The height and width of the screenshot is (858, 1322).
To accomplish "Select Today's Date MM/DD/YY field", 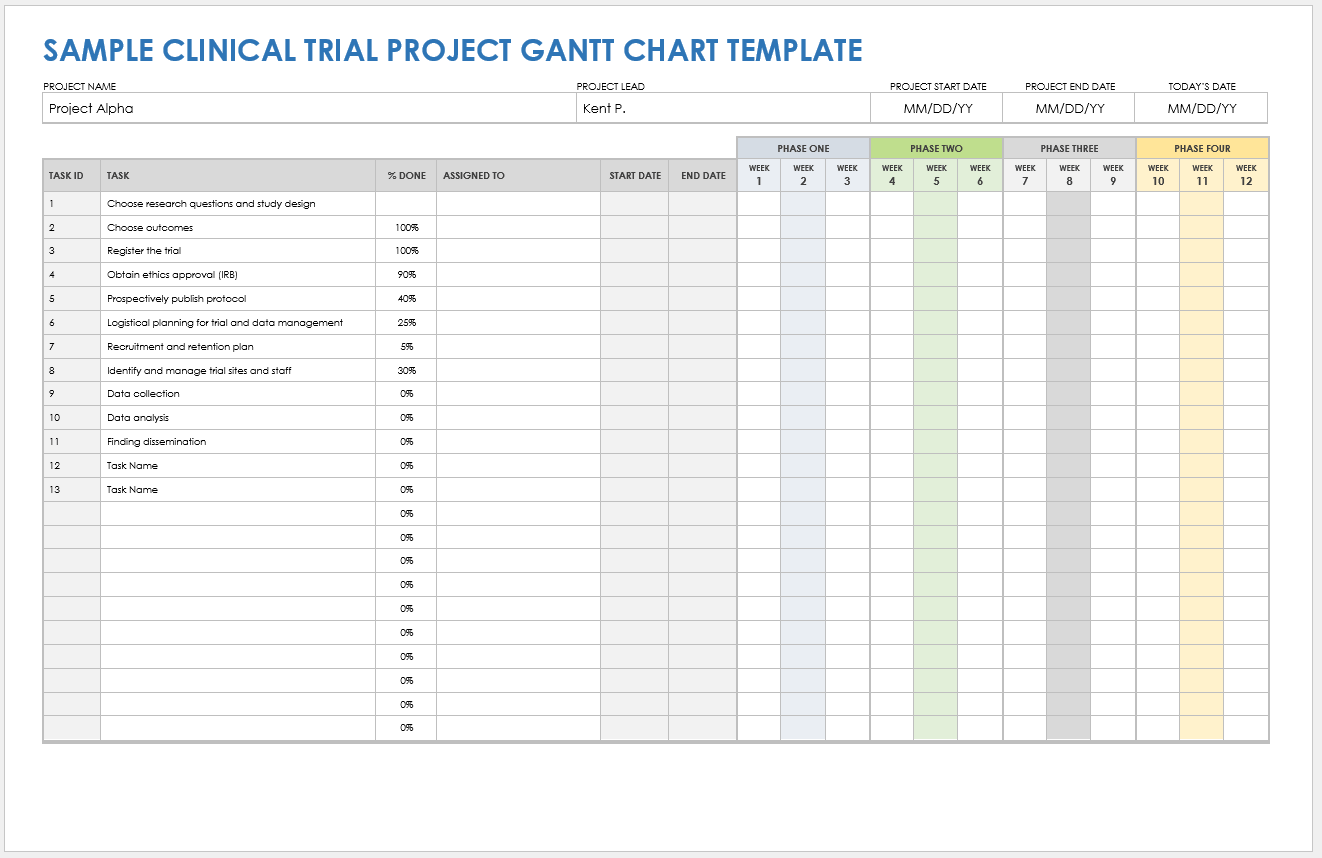I will pyautogui.click(x=1199, y=108).
